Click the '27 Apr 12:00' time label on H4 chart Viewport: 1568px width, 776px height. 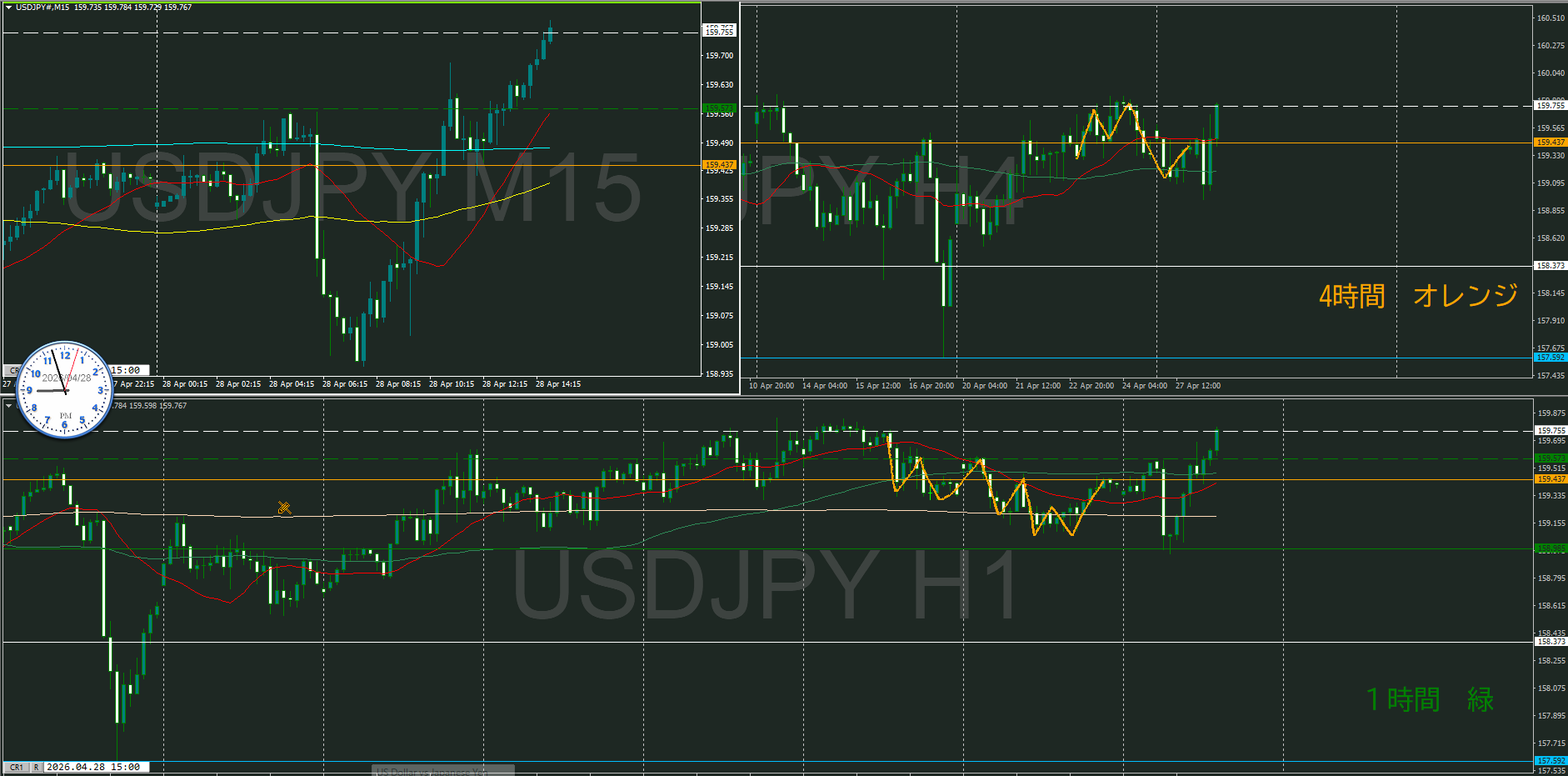point(1197,386)
